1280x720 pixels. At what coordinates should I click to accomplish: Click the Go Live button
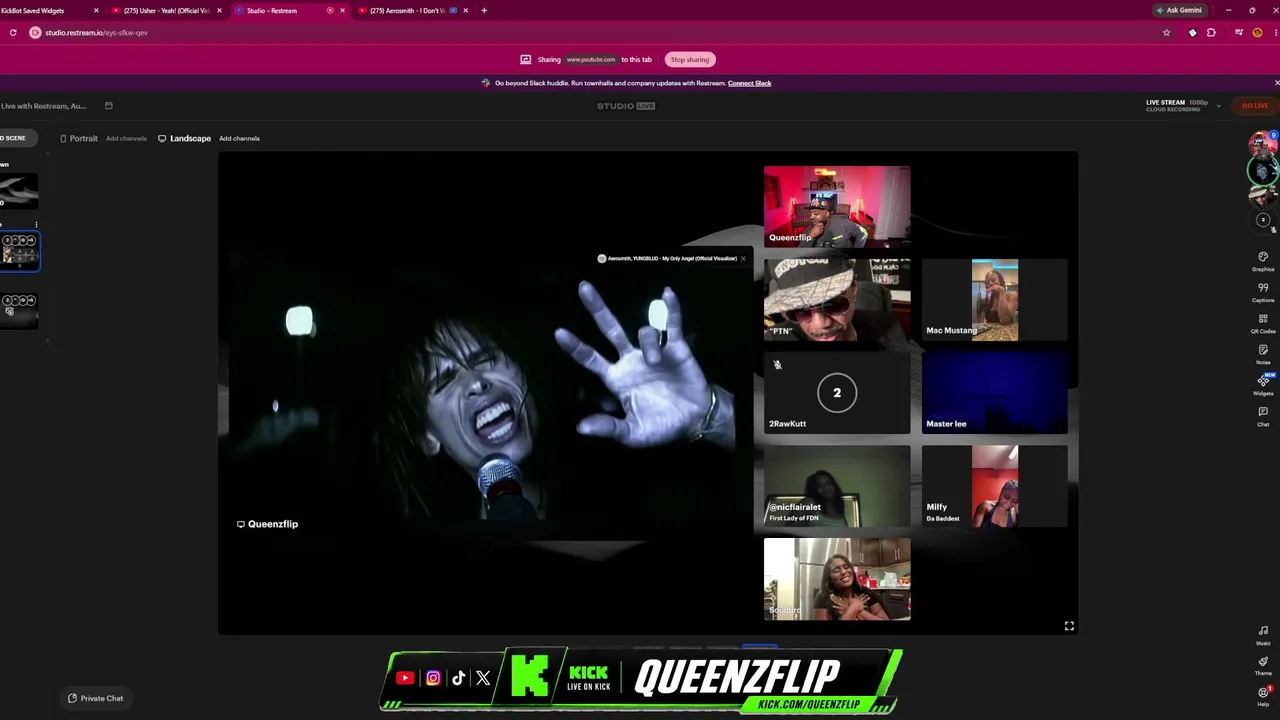click(x=1255, y=106)
